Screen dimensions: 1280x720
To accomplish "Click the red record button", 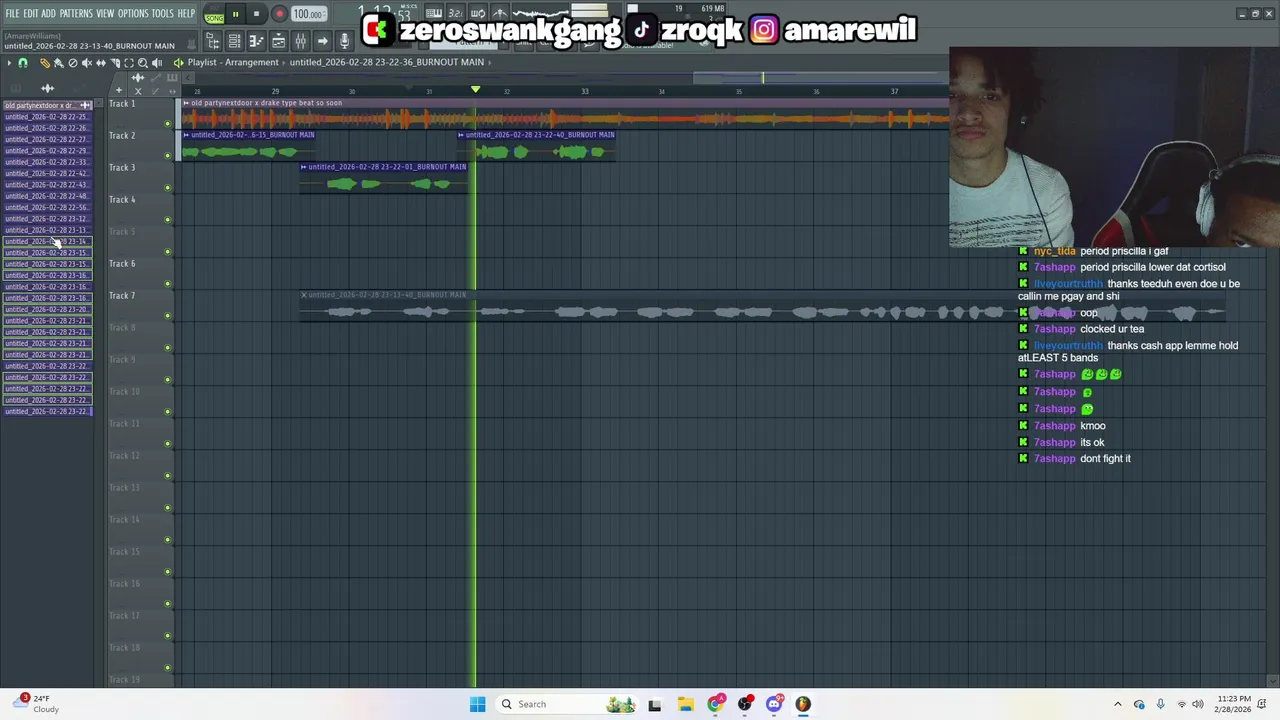I will 279,14.
